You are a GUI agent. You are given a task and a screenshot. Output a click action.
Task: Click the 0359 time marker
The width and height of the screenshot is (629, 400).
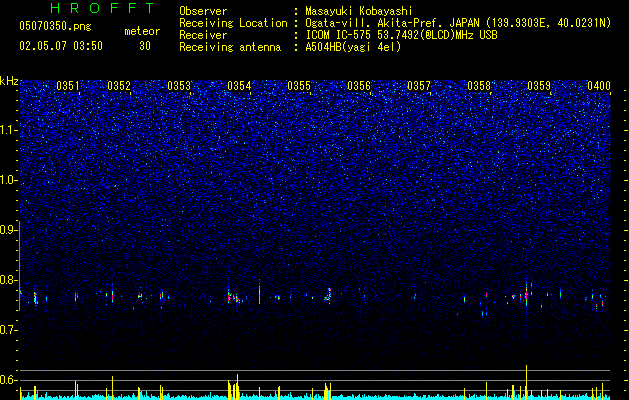pyautogui.click(x=539, y=86)
